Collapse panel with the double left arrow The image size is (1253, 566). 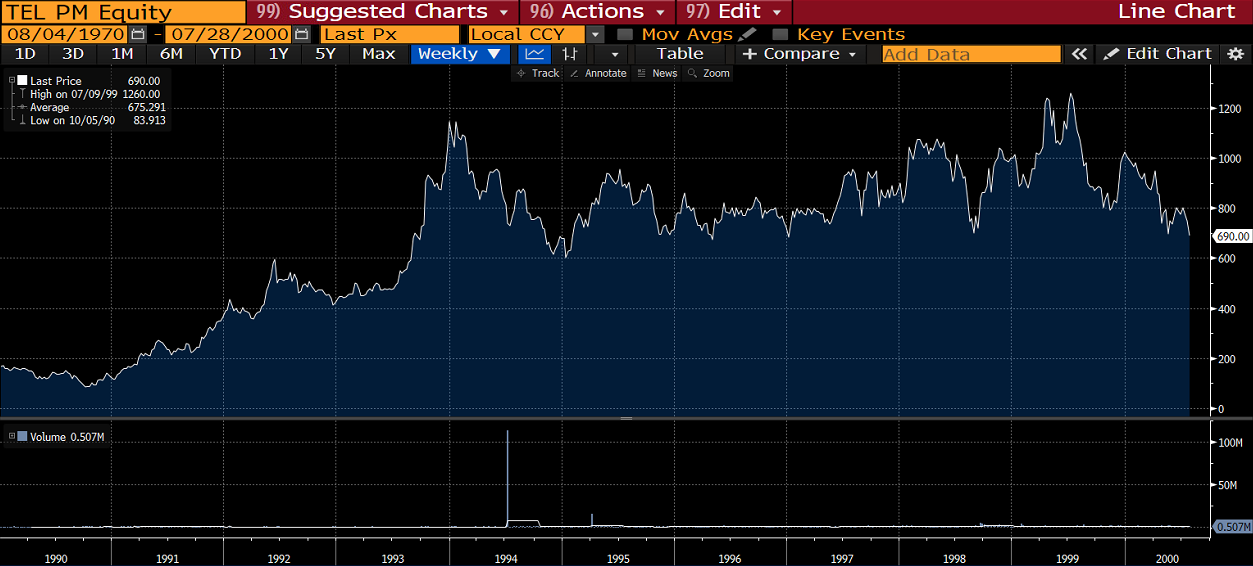click(x=1078, y=54)
